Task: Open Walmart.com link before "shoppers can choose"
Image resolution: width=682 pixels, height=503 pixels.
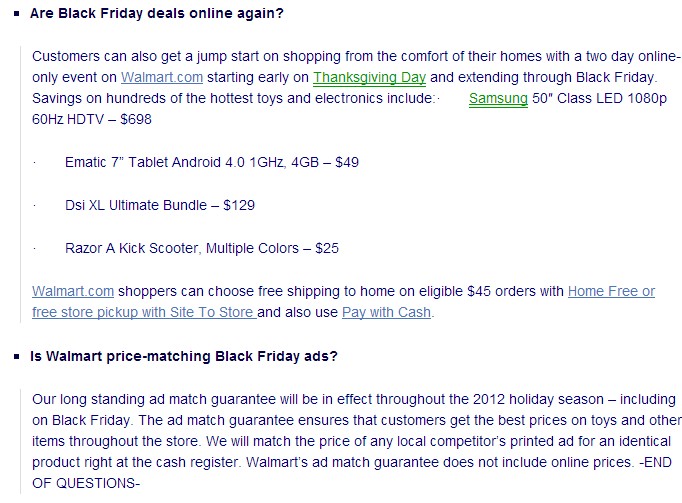Action: click(73, 291)
